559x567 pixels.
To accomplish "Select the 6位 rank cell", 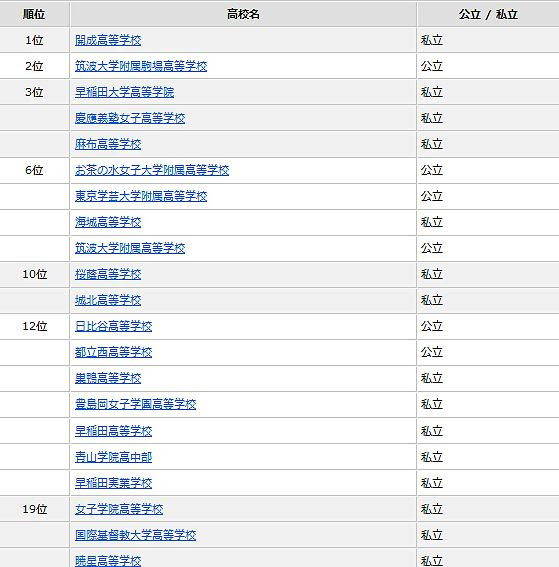I will [x=34, y=170].
